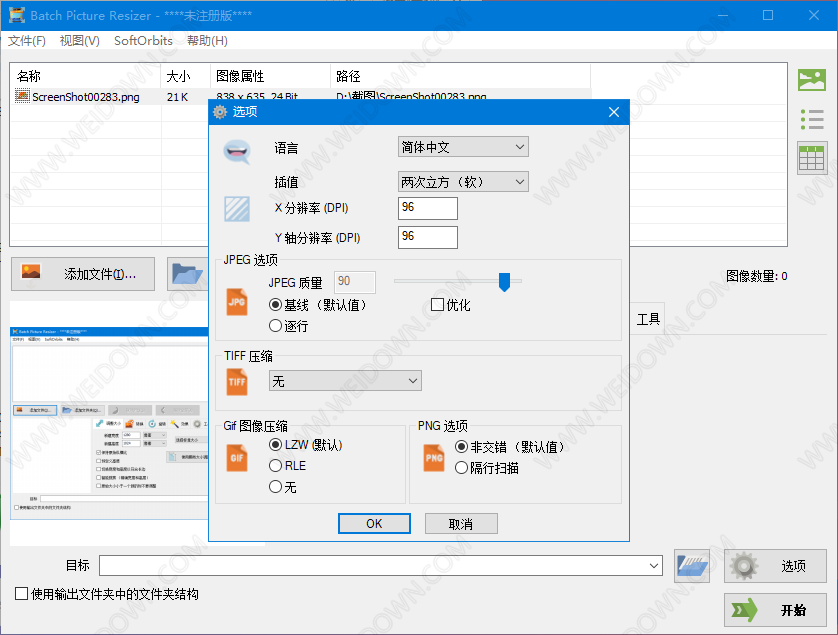Click the options dialog gear icon
Viewport: 838px width, 635px height.
220,112
